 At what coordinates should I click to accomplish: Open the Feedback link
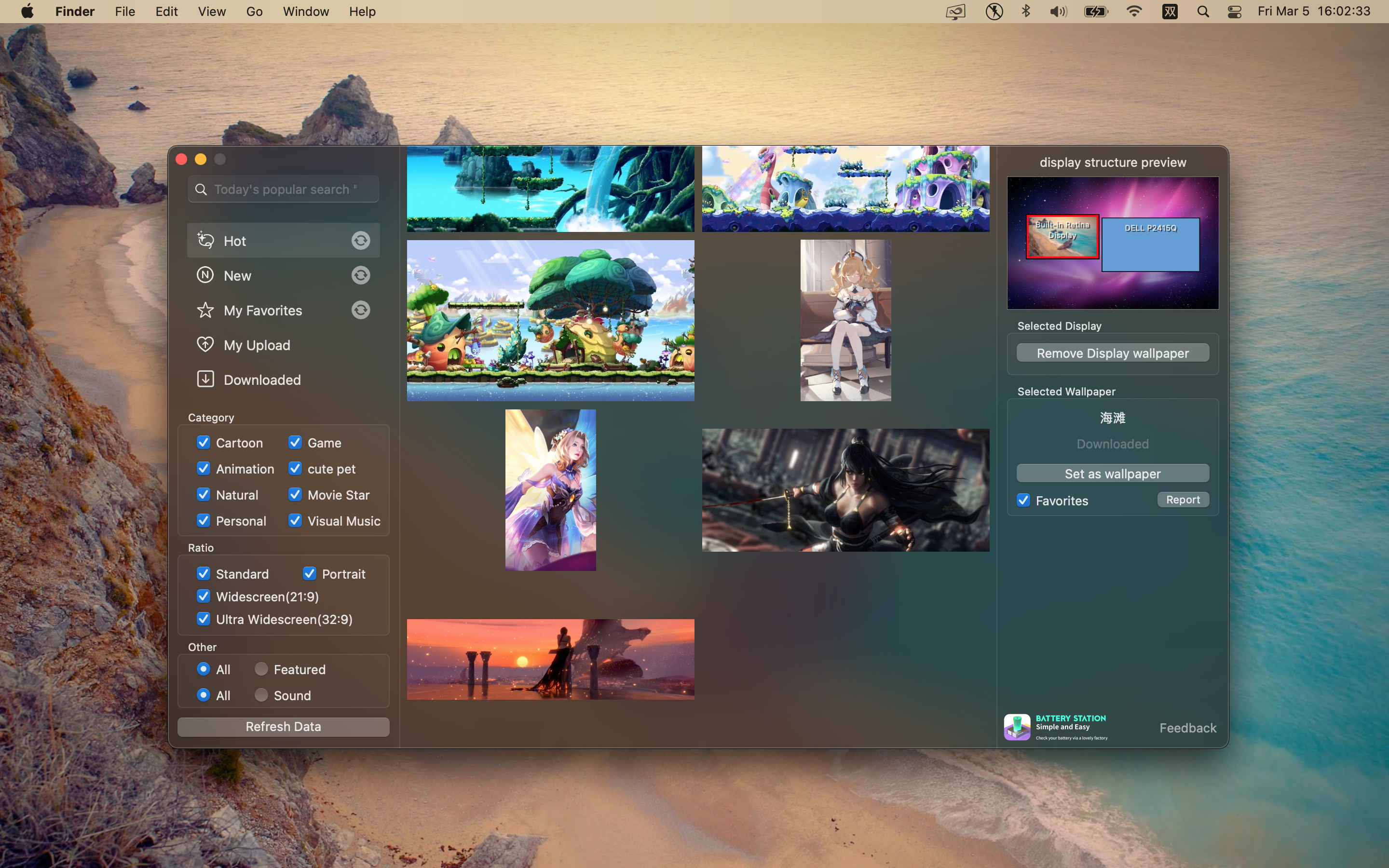click(x=1187, y=728)
